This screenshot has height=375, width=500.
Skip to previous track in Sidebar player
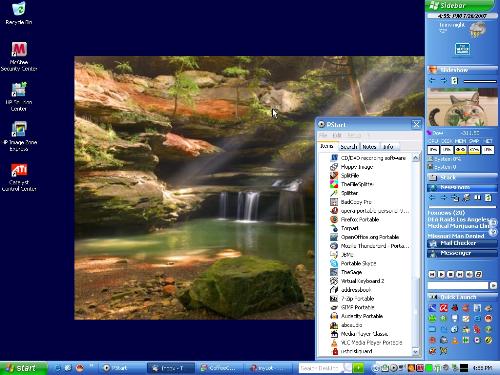pos(432,274)
